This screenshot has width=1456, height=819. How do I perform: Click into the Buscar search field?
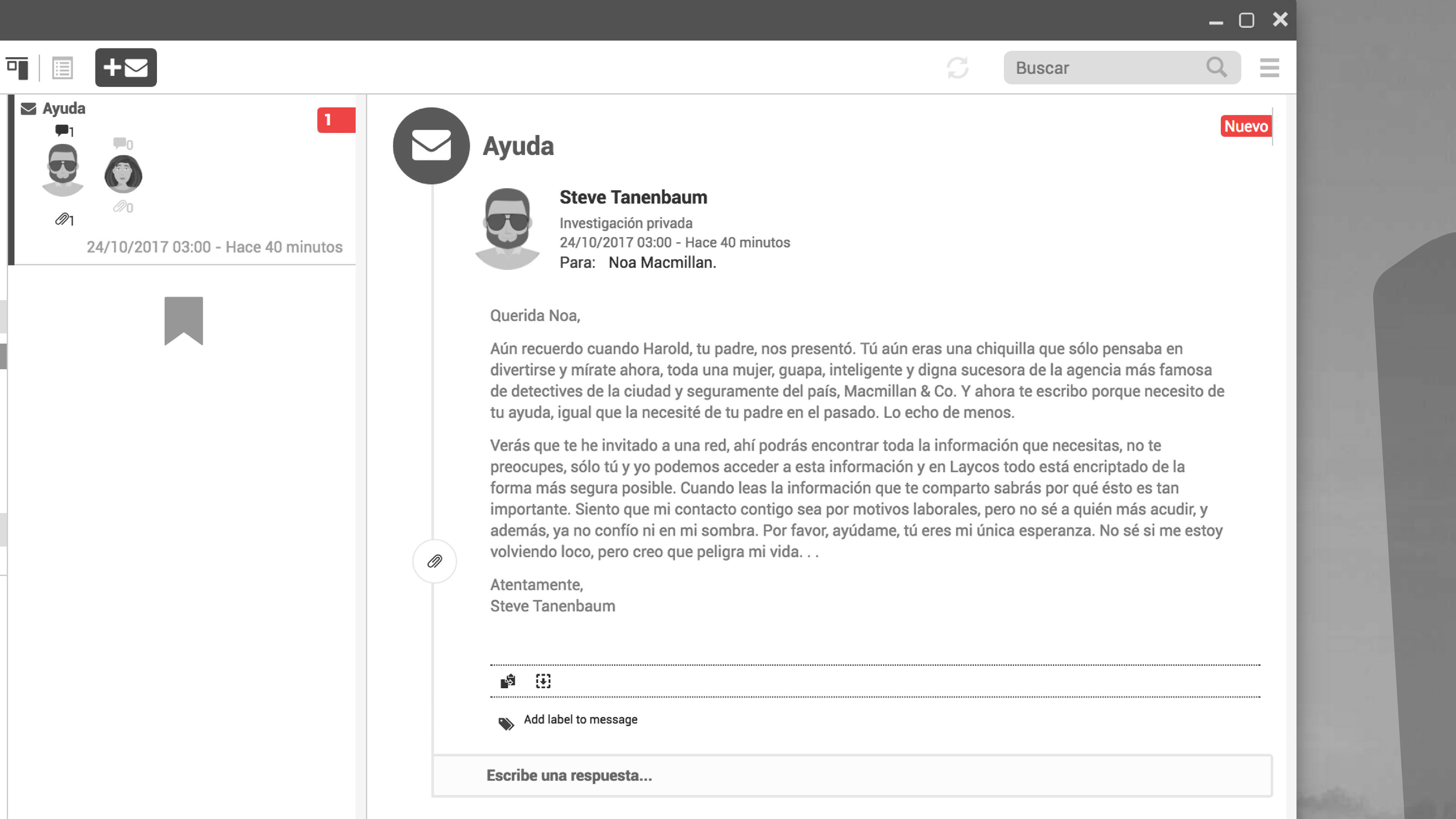[x=1122, y=68]
